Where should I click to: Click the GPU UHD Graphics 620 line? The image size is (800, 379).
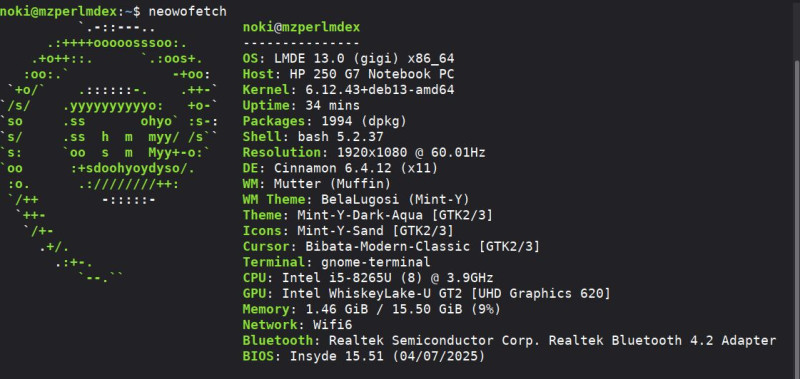tap(427, 293)
